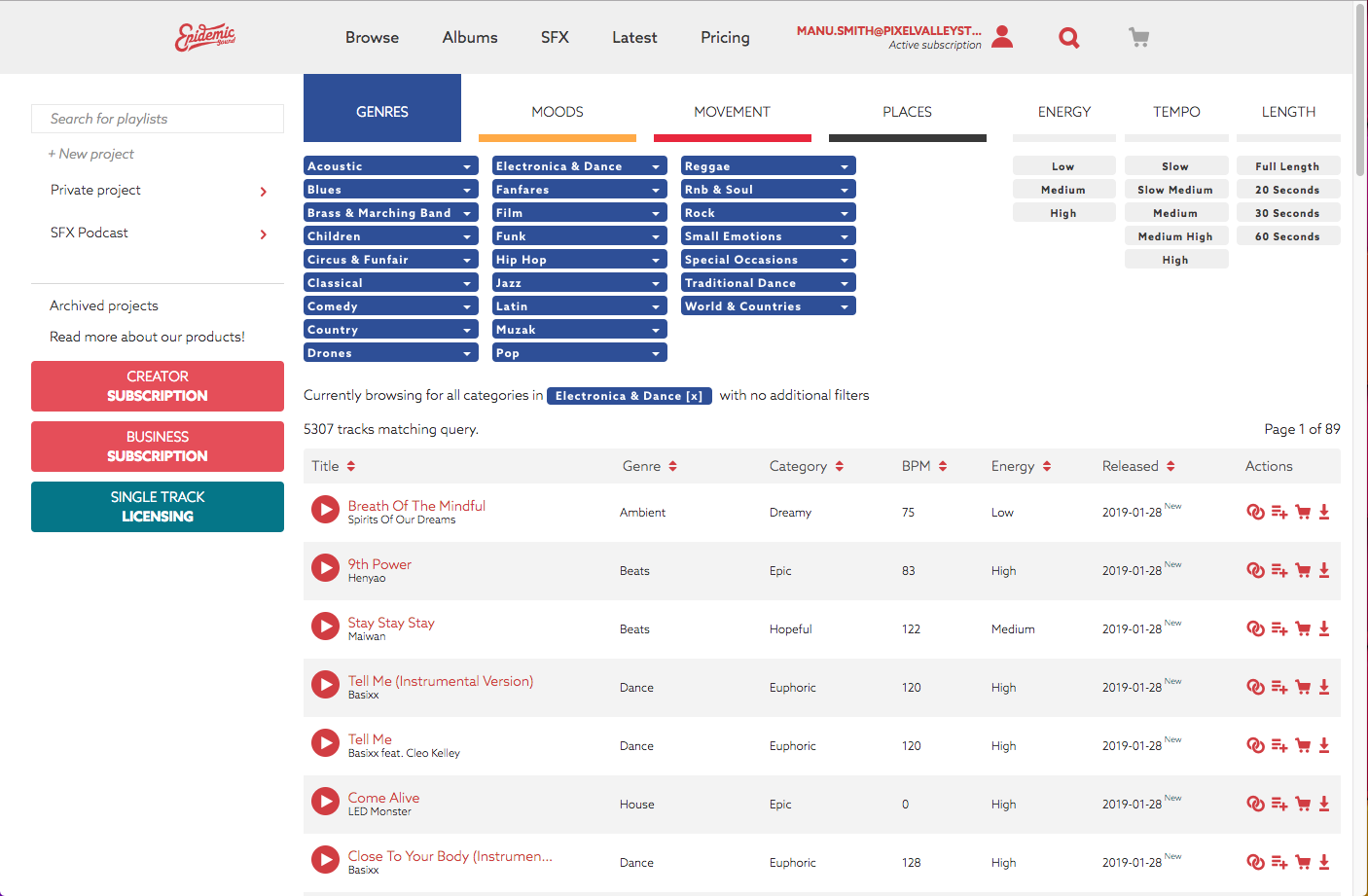The height and width of the screenshot is (896, 1368).
Task: Toggle the 60 Seconds length filter
Action: coord(1287,236)
